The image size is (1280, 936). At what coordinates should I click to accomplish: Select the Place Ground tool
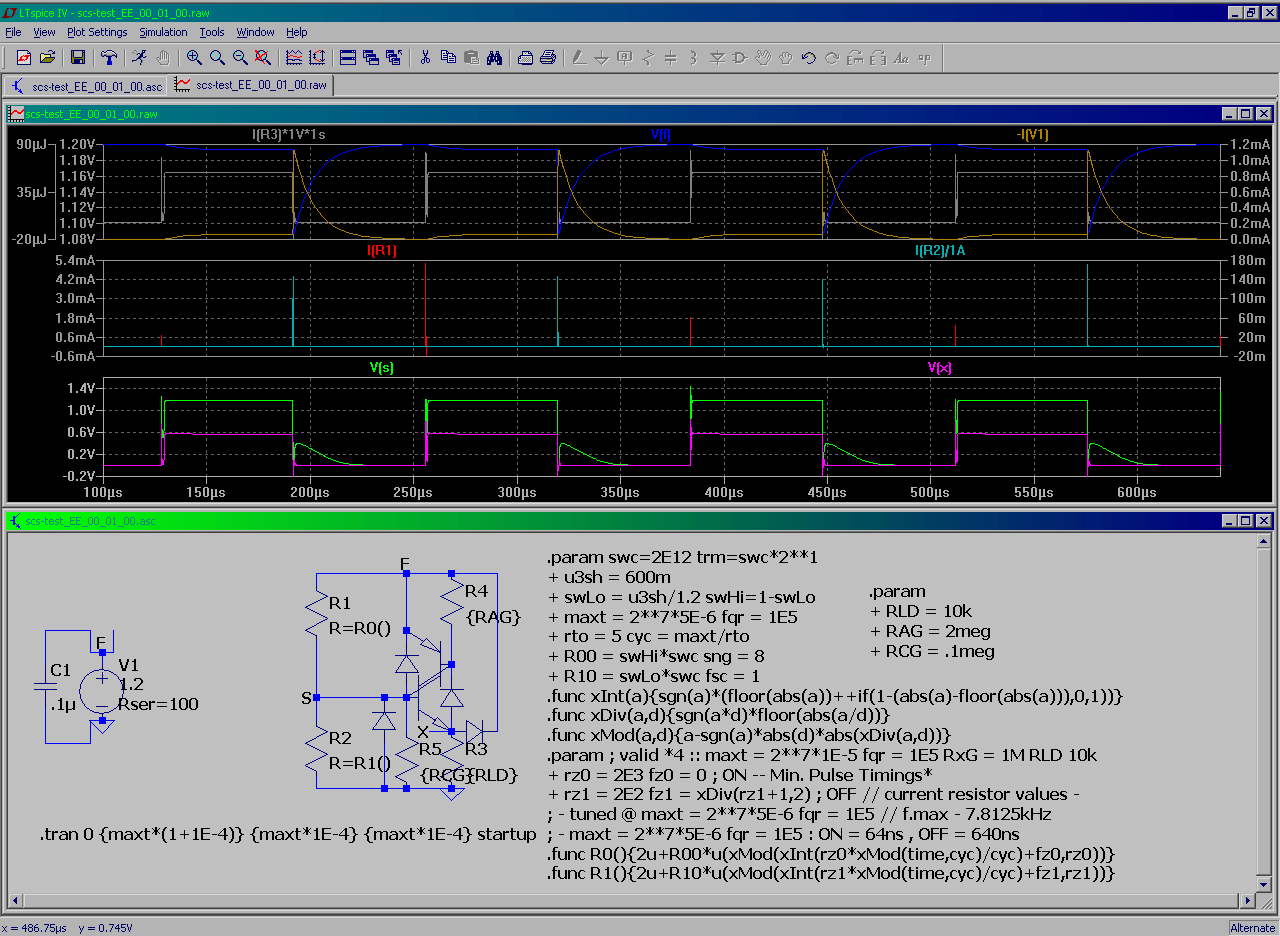click(602, 58)
